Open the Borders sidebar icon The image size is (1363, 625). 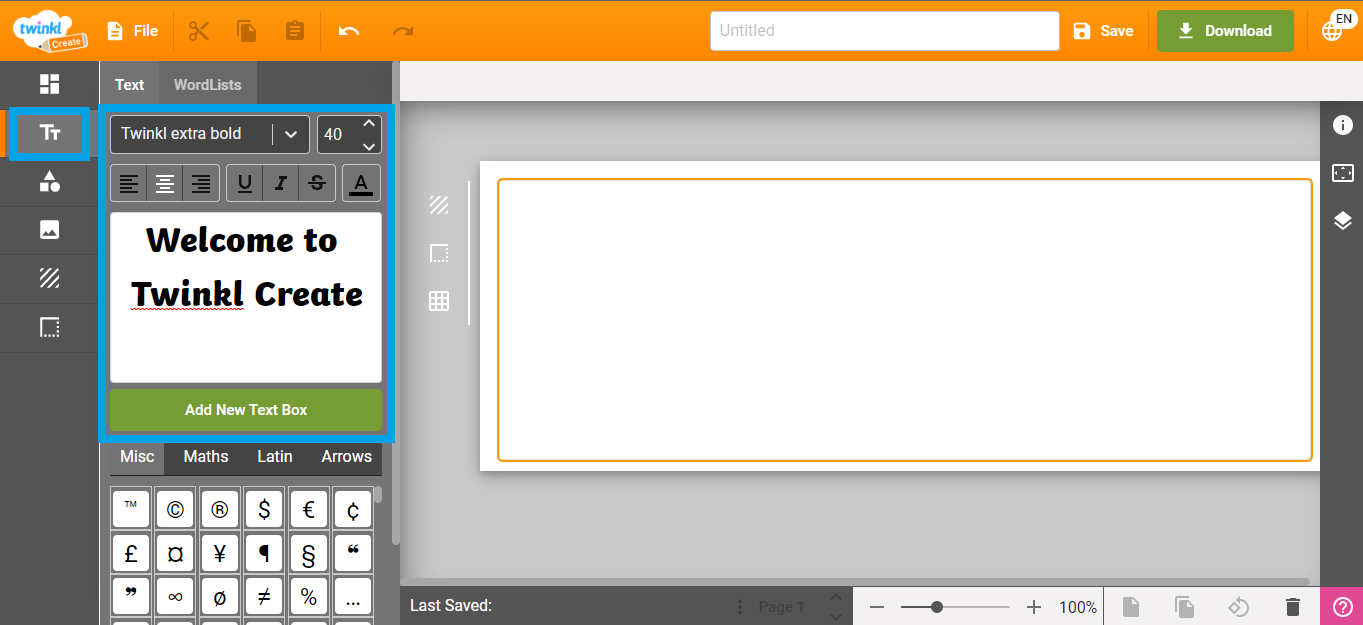pyautogui.click(x=49, y=327)
